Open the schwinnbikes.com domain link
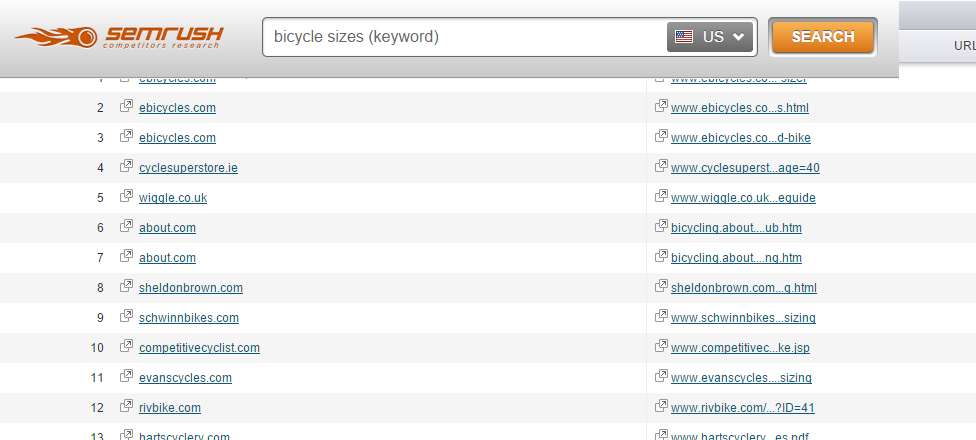Image resolution: width=976 pixels, height=440 pixels. 189,317
